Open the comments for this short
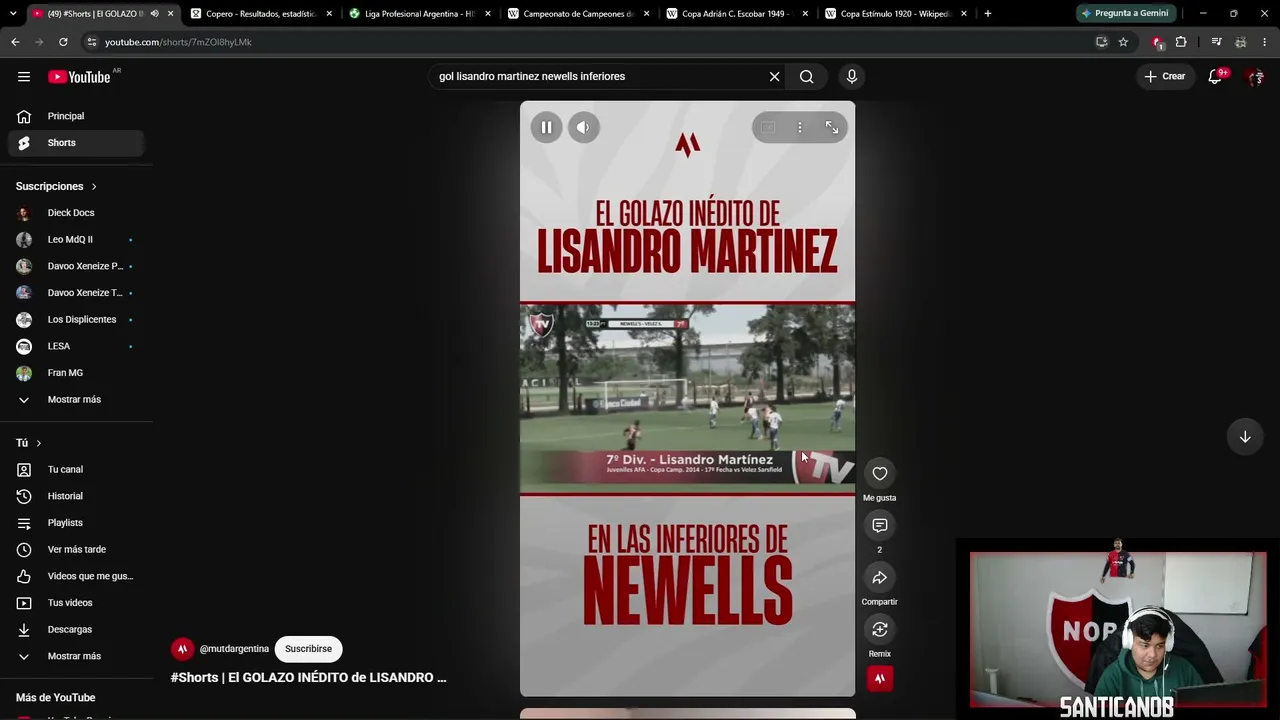This screenshot has height=720, width=1280. pos(880,526)
